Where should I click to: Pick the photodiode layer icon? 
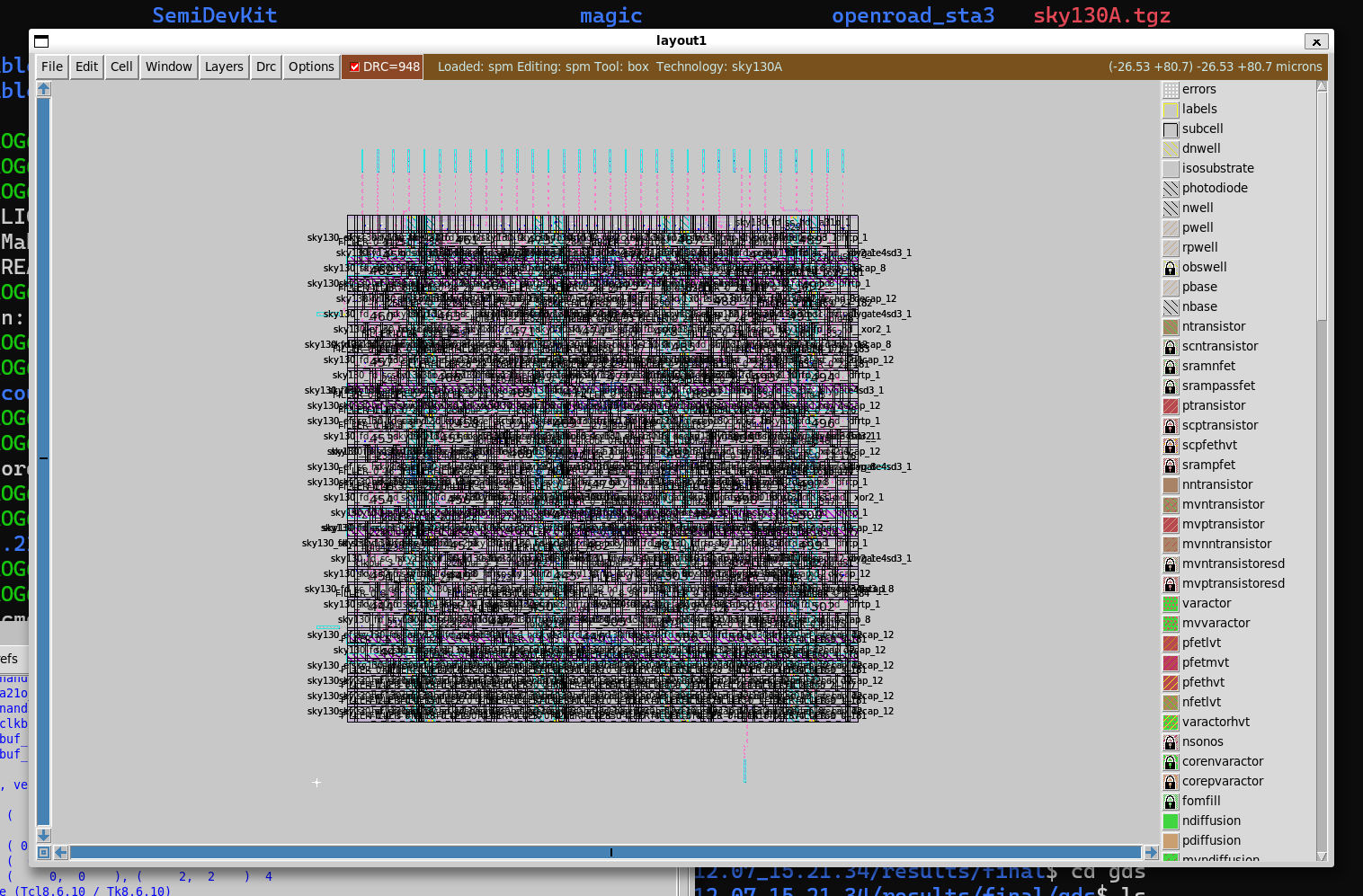tap(1170, 189)
